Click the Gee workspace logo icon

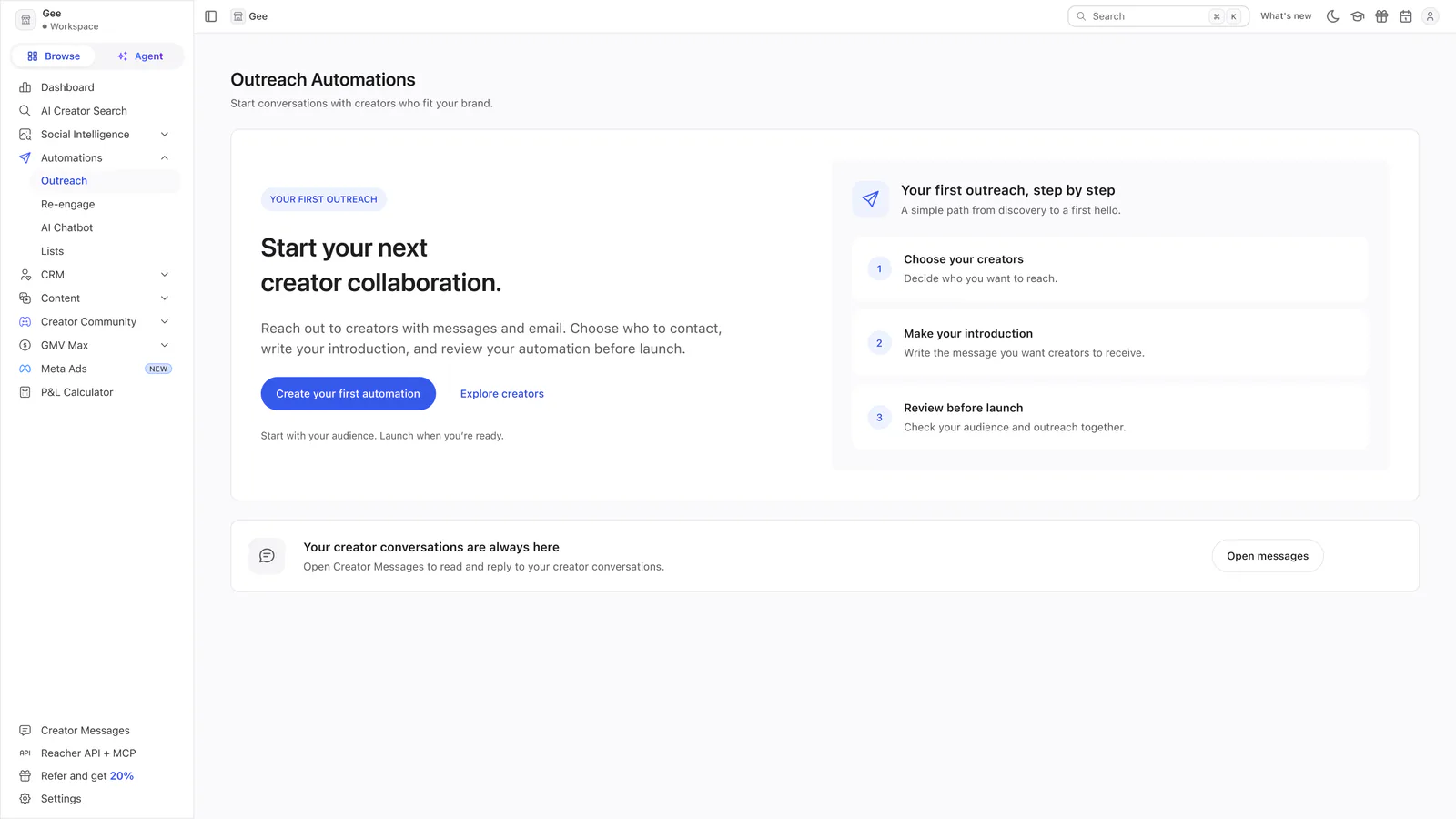point(25,19)
